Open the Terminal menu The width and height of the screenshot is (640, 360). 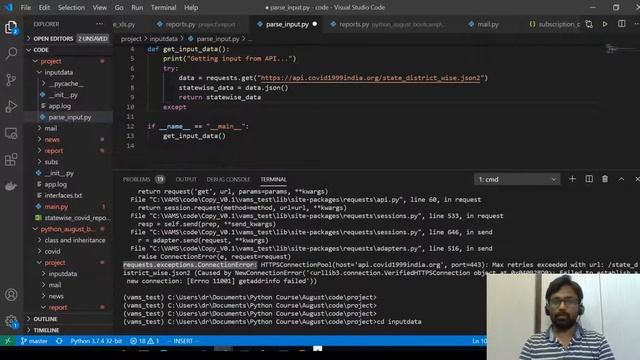coord(163,7)
